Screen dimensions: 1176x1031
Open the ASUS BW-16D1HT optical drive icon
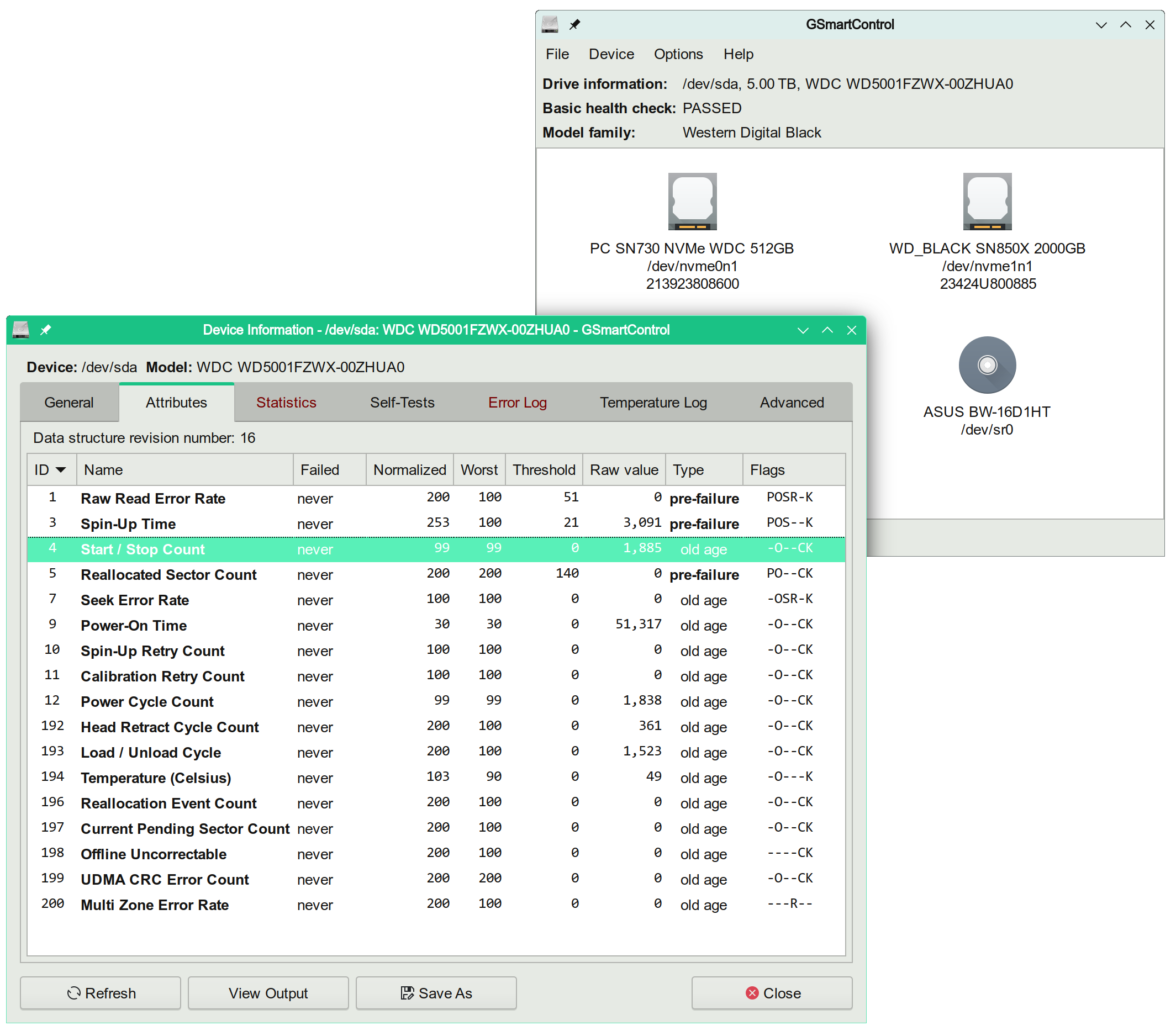[987, 365]
